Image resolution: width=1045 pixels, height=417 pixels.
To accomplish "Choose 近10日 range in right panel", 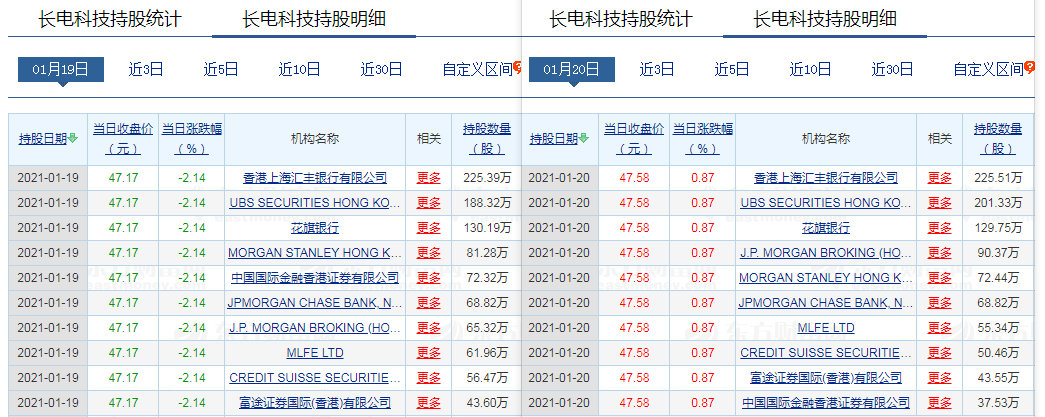I will click(810, 69).
